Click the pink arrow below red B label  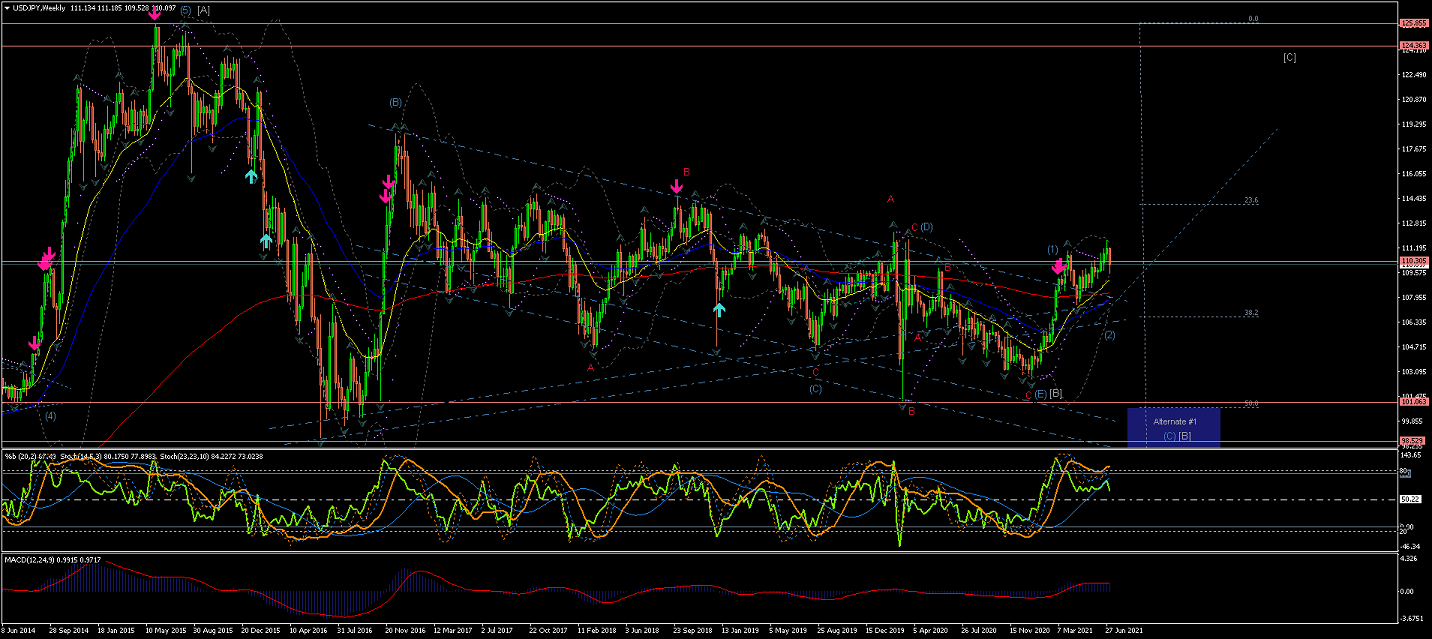click(x=677, y=185)
